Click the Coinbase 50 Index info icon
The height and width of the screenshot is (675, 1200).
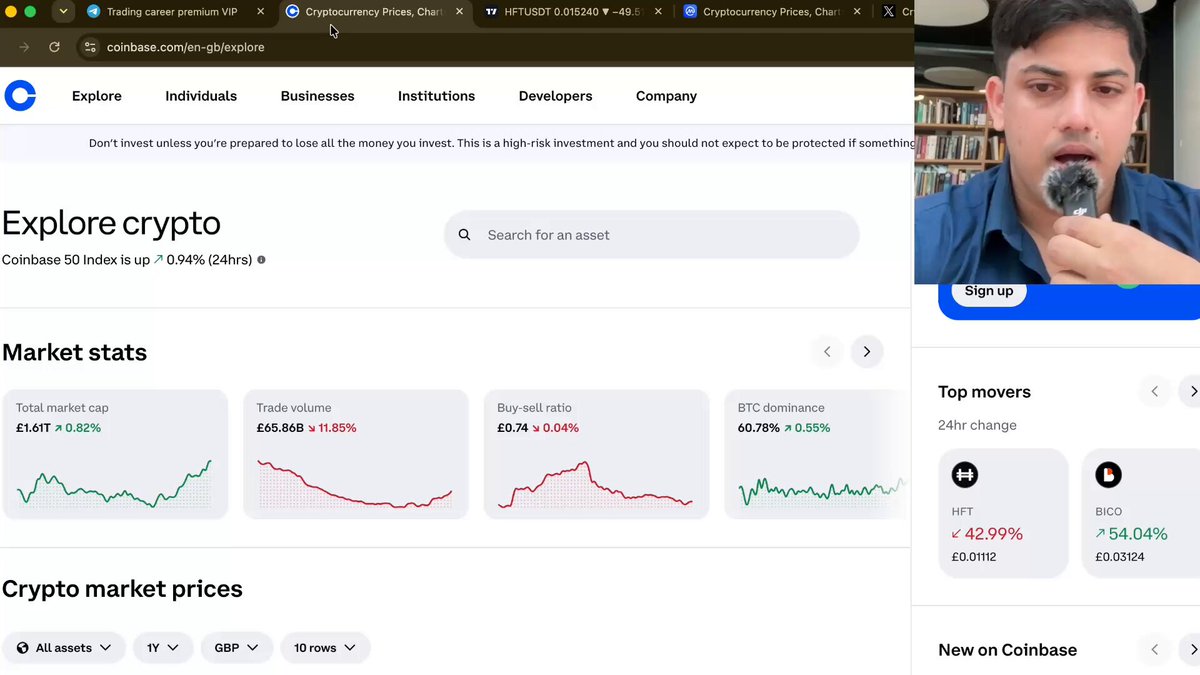(x=262, y=260)
